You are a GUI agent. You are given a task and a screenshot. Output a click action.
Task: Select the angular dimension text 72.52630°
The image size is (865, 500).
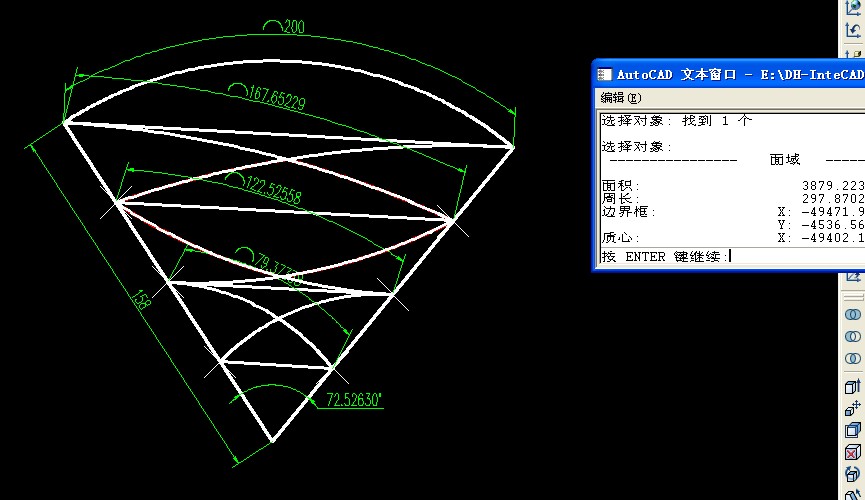click(354, 400)
